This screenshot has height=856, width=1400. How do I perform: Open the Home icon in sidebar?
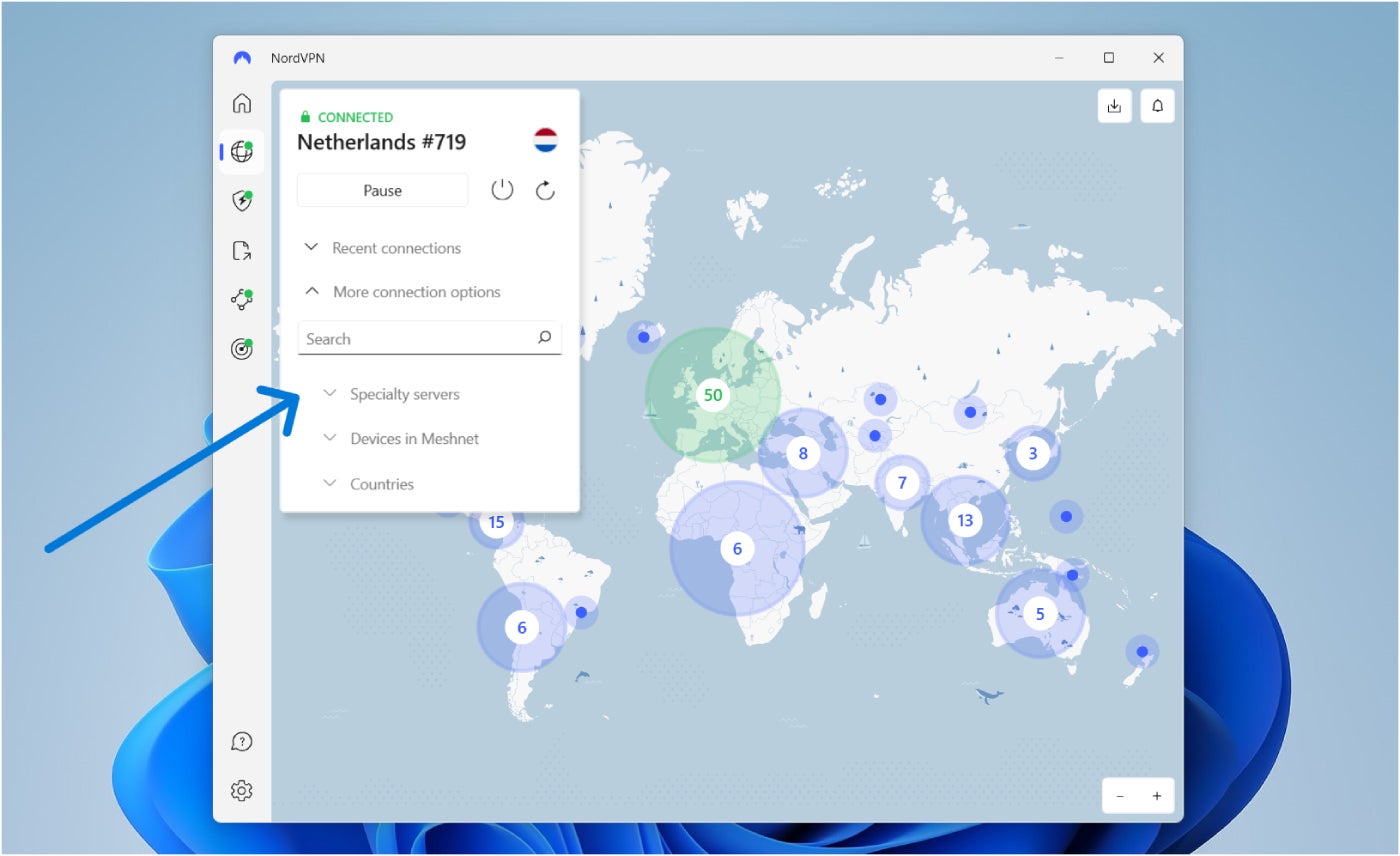point(241,103)
